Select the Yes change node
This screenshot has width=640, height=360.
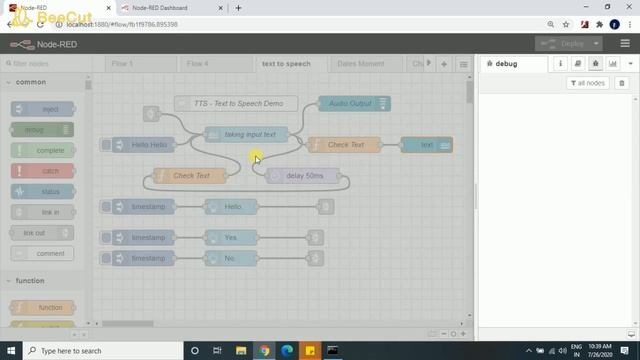click(231, 238)
